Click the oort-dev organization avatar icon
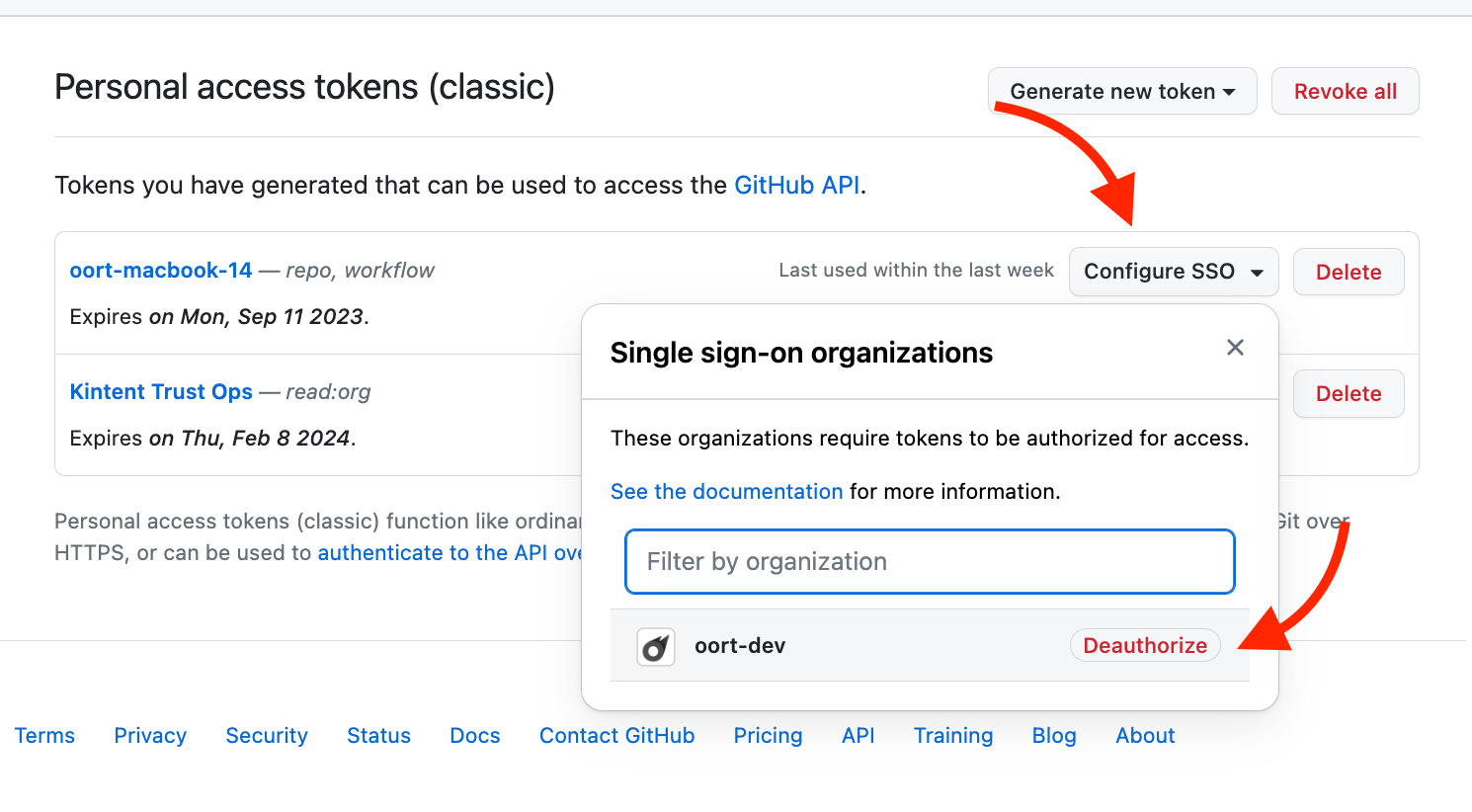Screen dimensions: 1472x812 coord(656,647)
